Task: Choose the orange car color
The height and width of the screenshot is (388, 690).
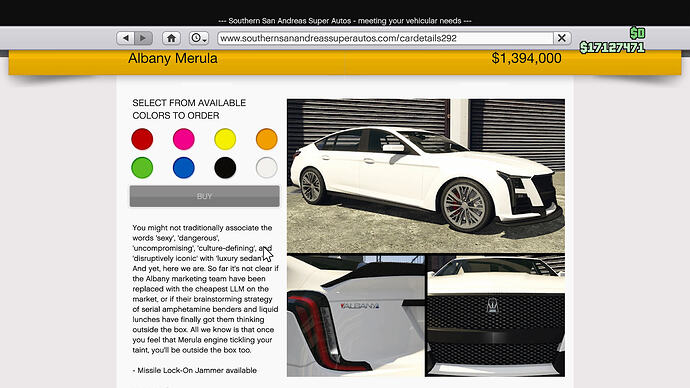Action: 267,139
